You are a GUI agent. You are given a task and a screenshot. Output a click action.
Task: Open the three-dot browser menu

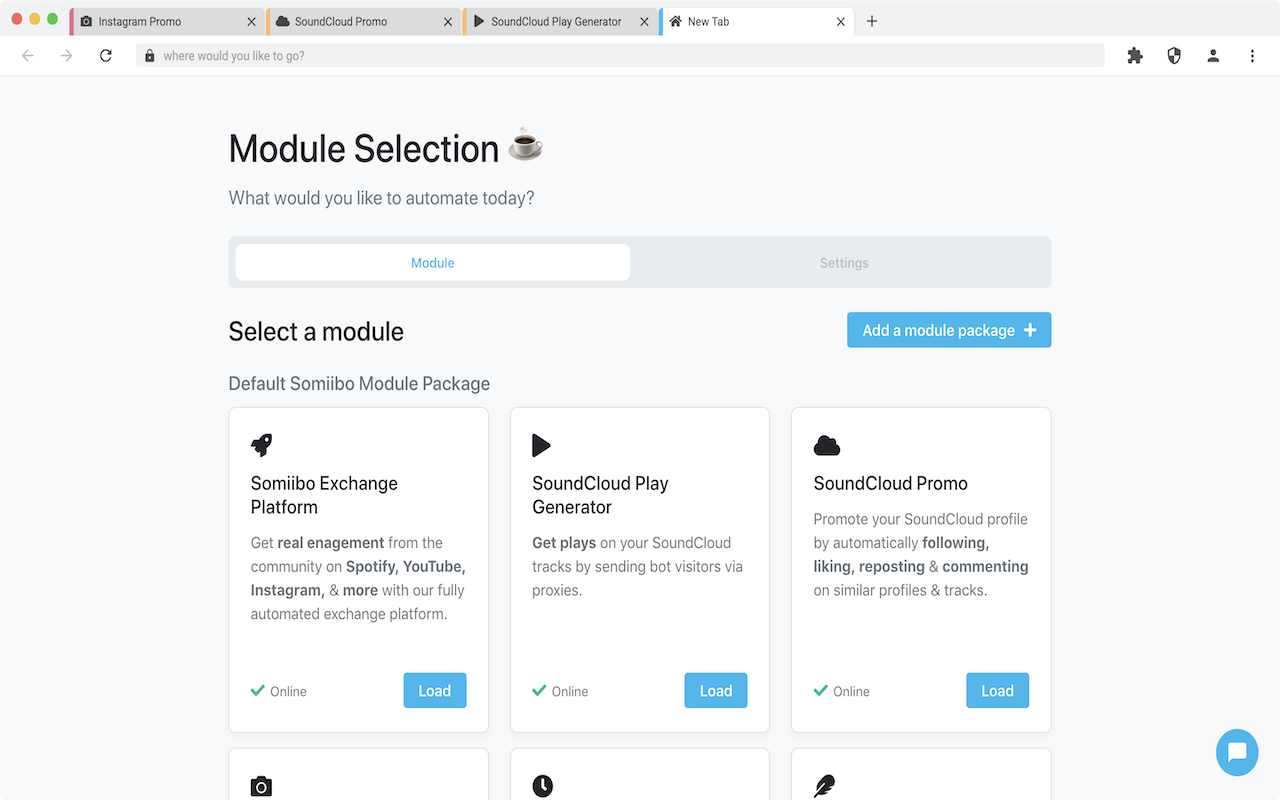coord(1252,56)
